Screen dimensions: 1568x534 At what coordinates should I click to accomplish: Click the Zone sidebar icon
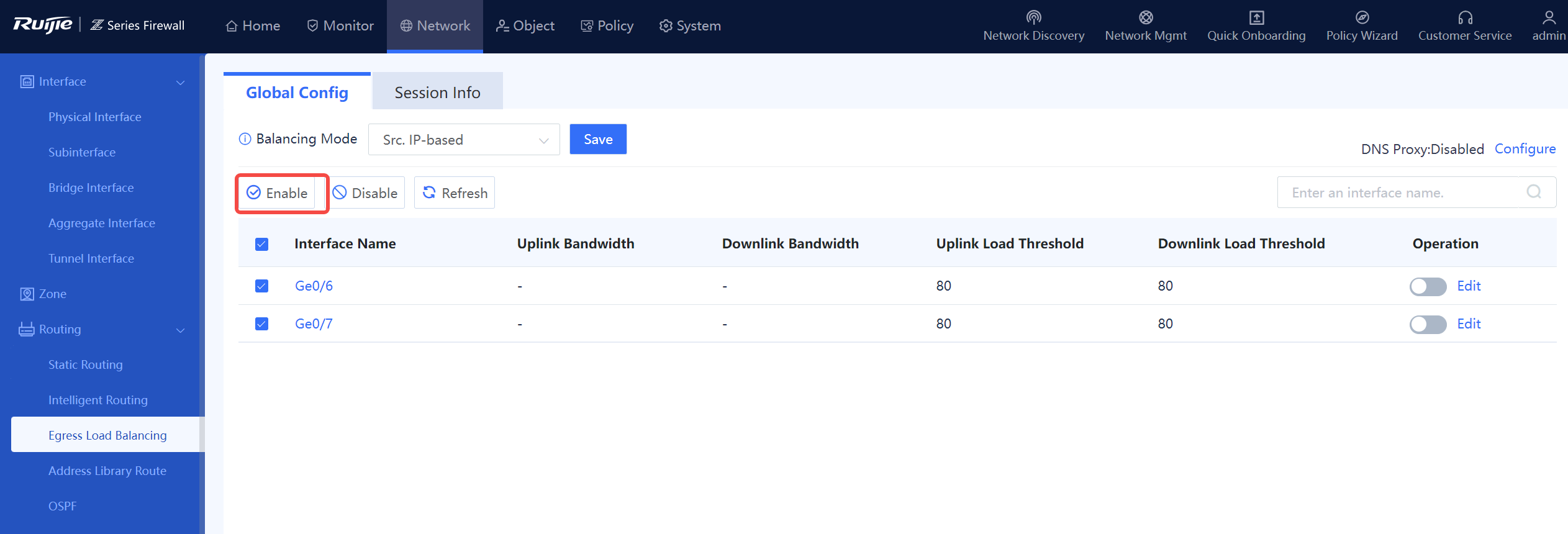(x=27, y=294)
